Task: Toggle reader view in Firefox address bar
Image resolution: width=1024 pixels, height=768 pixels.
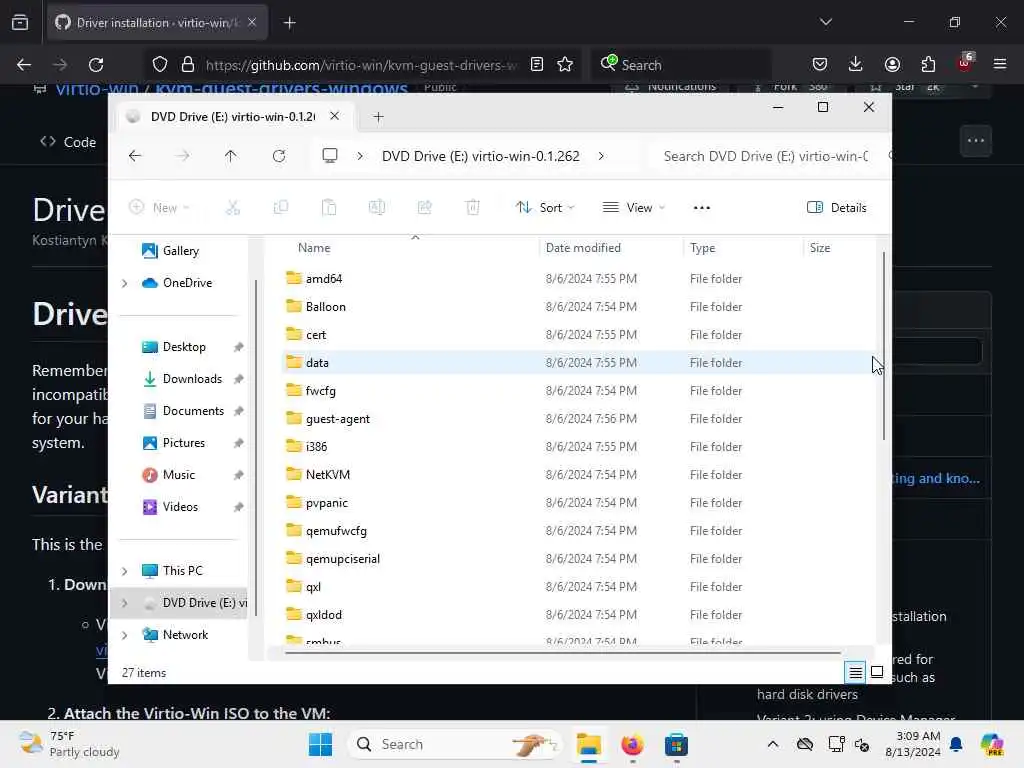Action: tap(537, 65)
